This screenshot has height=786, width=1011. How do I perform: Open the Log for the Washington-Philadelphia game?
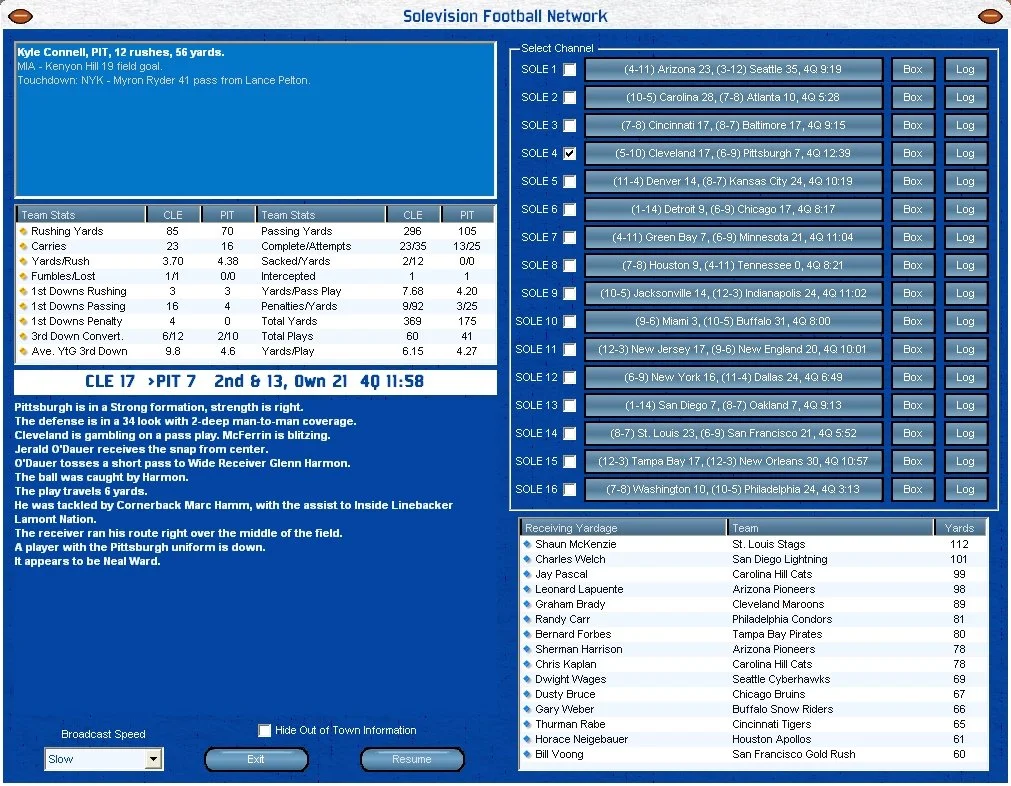pyautogui.click(x=966, y=489)
